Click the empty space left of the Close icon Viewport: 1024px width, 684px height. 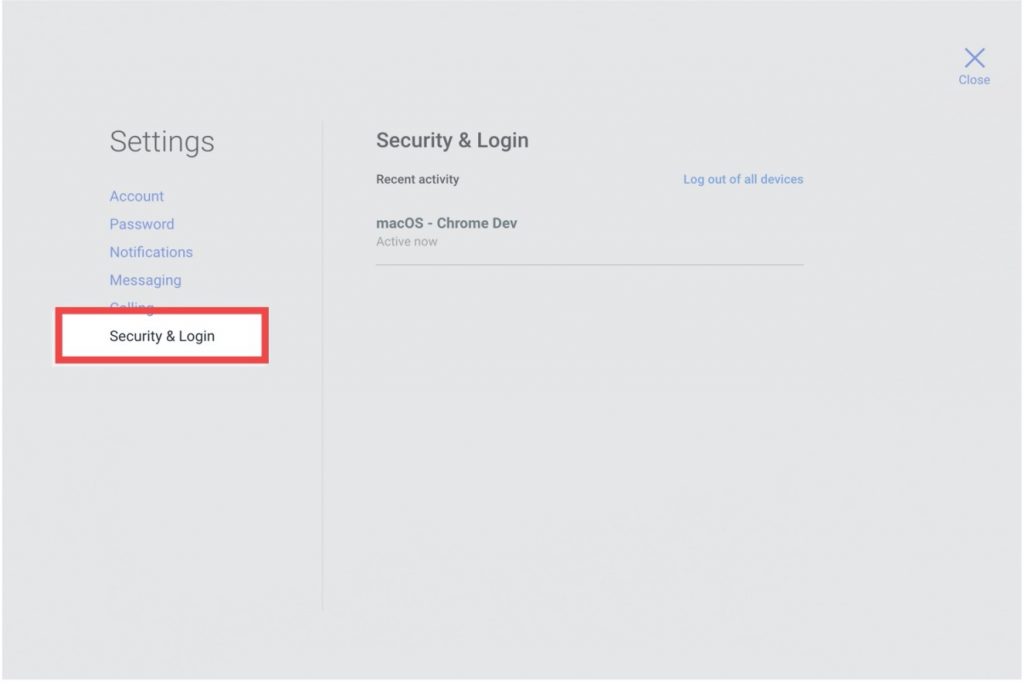[880, 62]
